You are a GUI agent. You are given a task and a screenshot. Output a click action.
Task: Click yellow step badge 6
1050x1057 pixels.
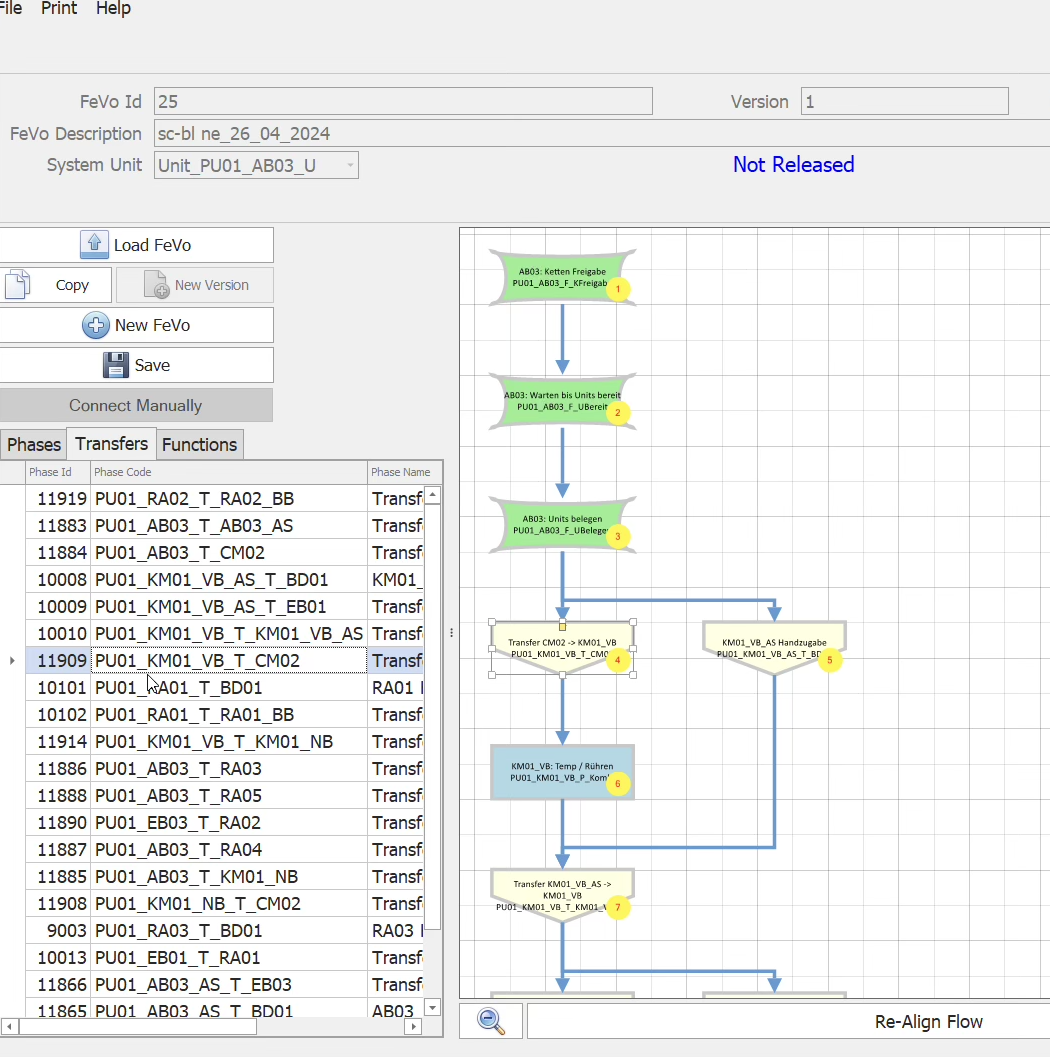coord(618,783)
